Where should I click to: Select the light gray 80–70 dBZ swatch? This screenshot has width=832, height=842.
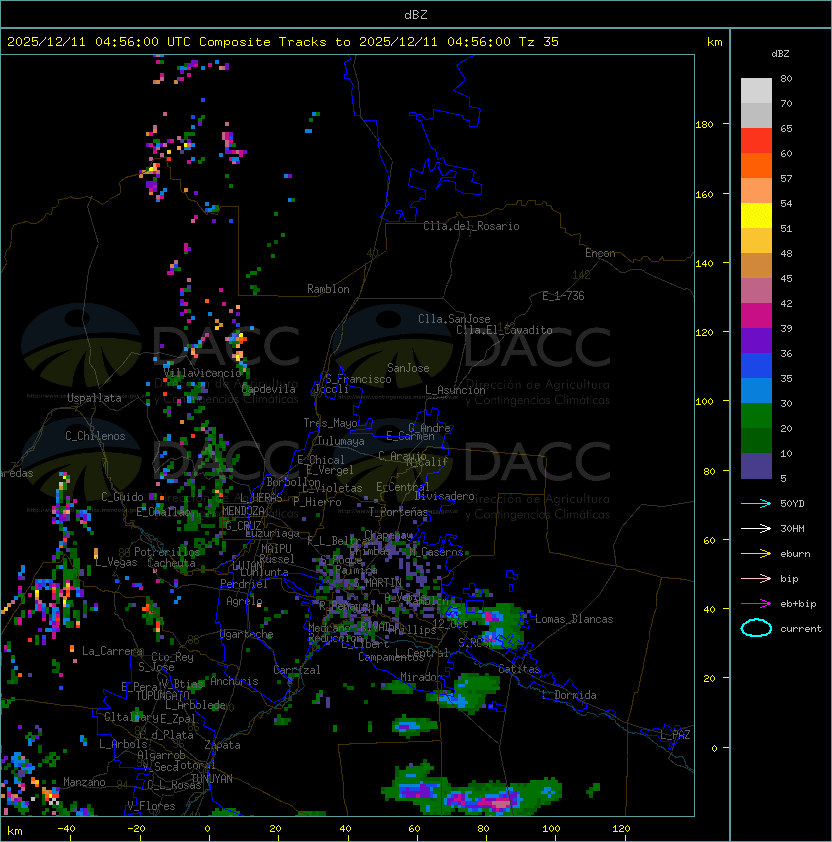(756, 91)
